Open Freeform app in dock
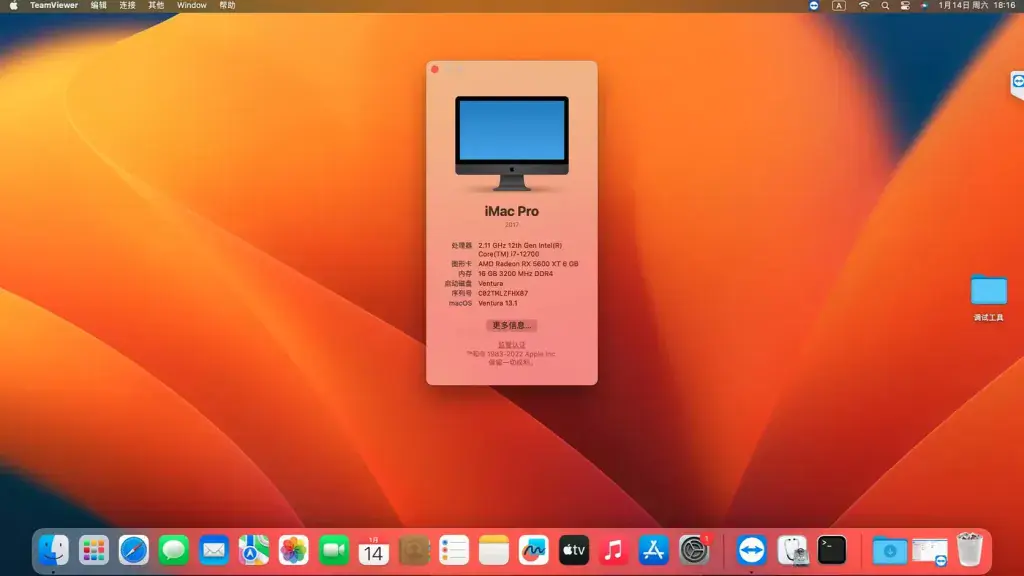Viewport: 1024px width, 576px height. click(x=534, y=550)
